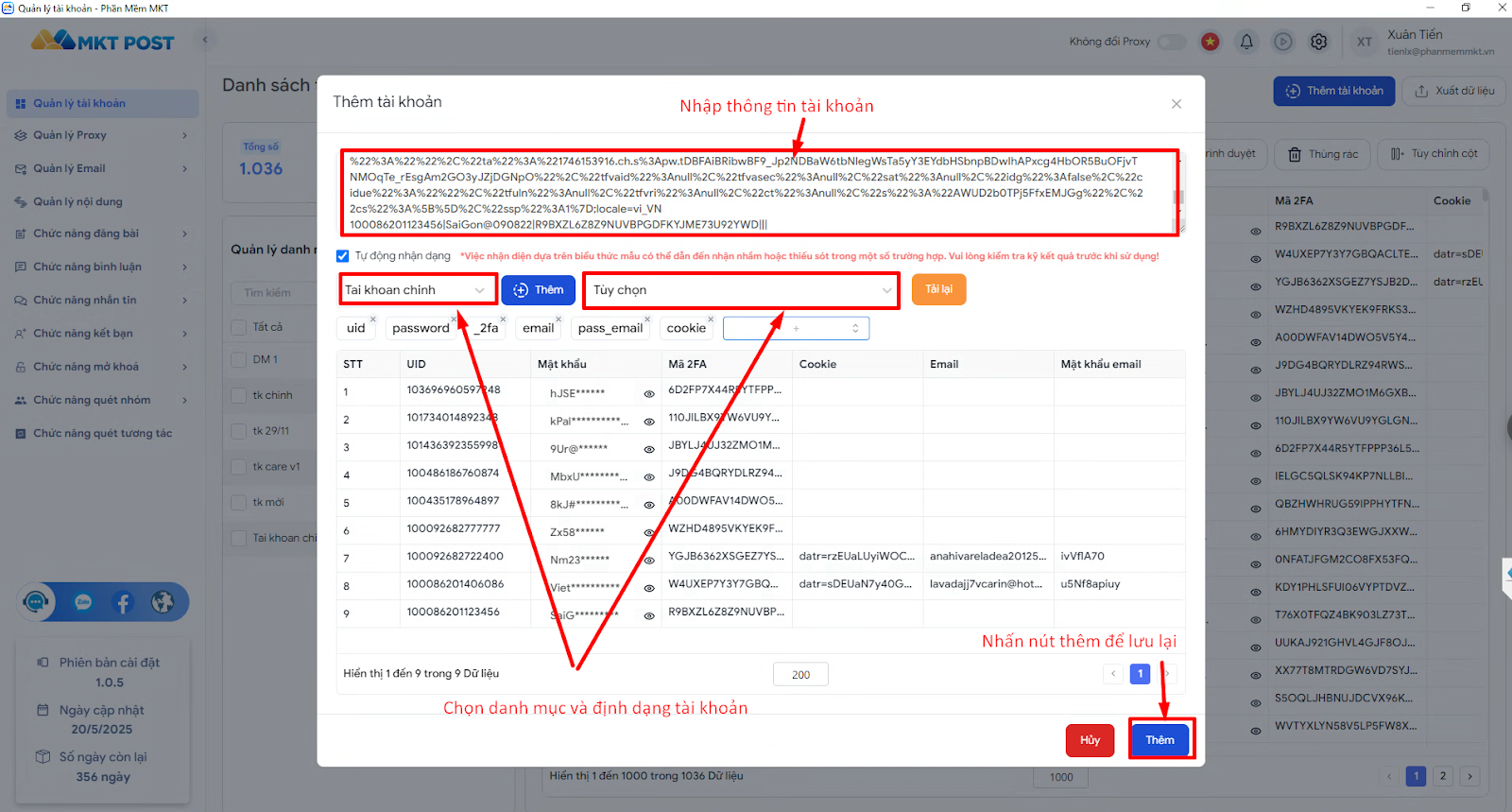The height and width of the screenshot is (812, 1512).
Task: Click the red Hủy button
Action: 1091,740
